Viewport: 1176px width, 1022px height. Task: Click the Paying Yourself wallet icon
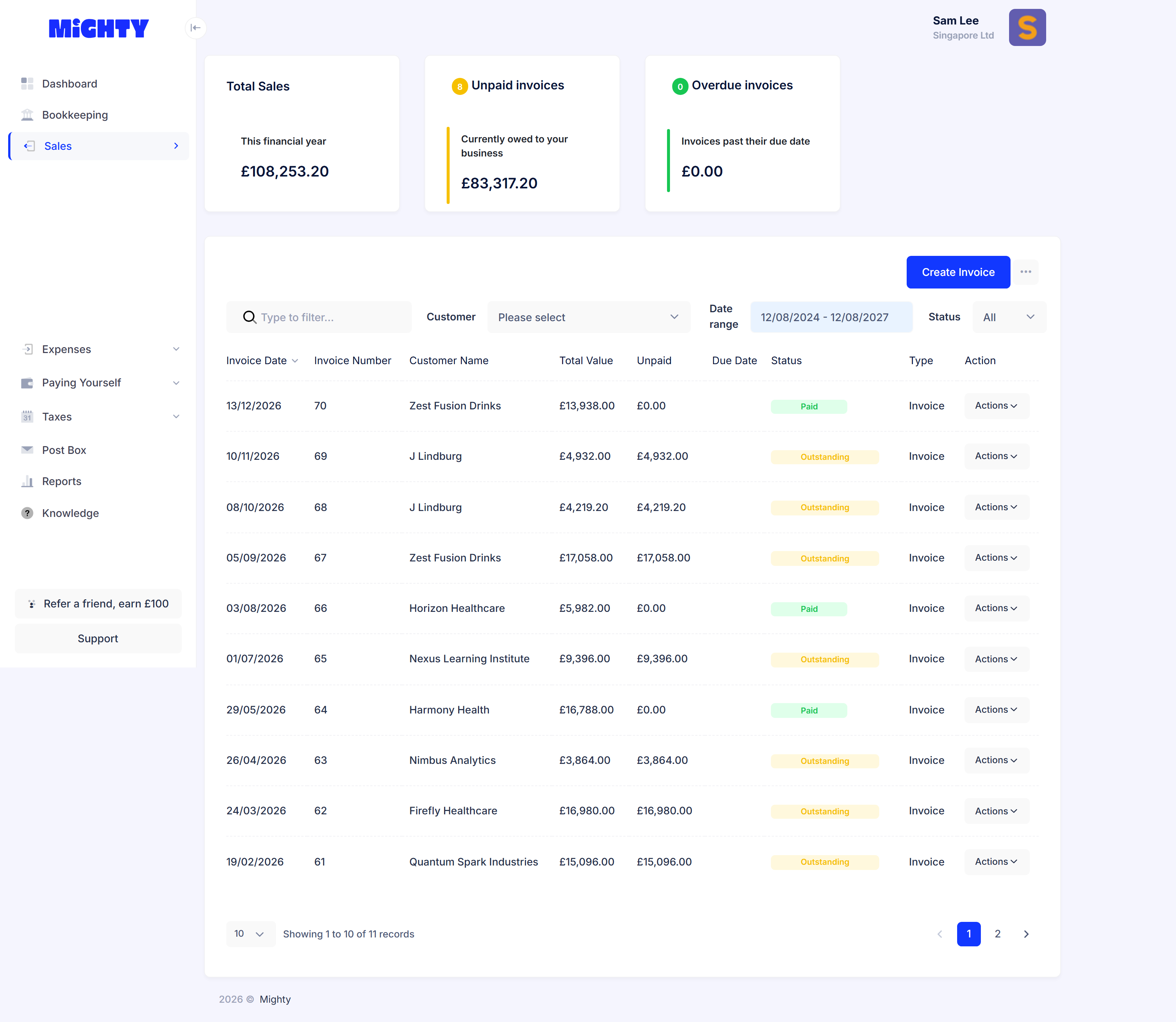tap(27, 383)
